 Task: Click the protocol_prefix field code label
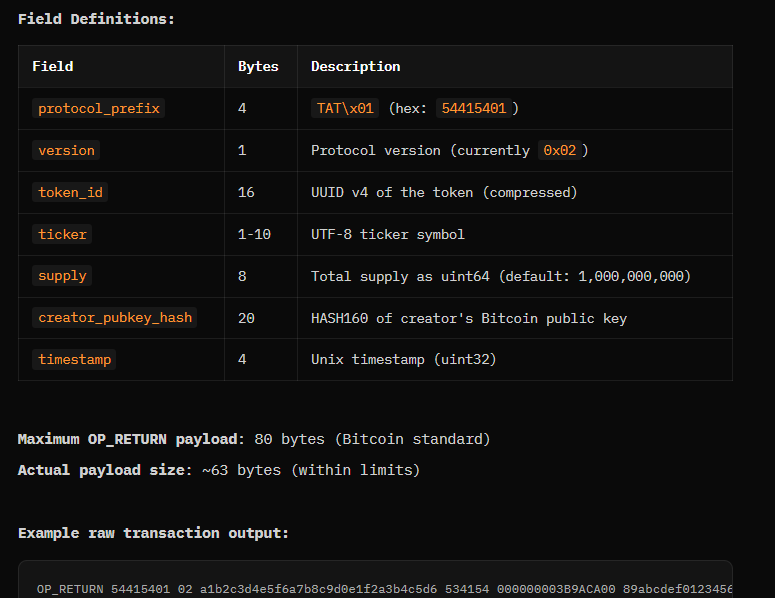tap(98, 108)
